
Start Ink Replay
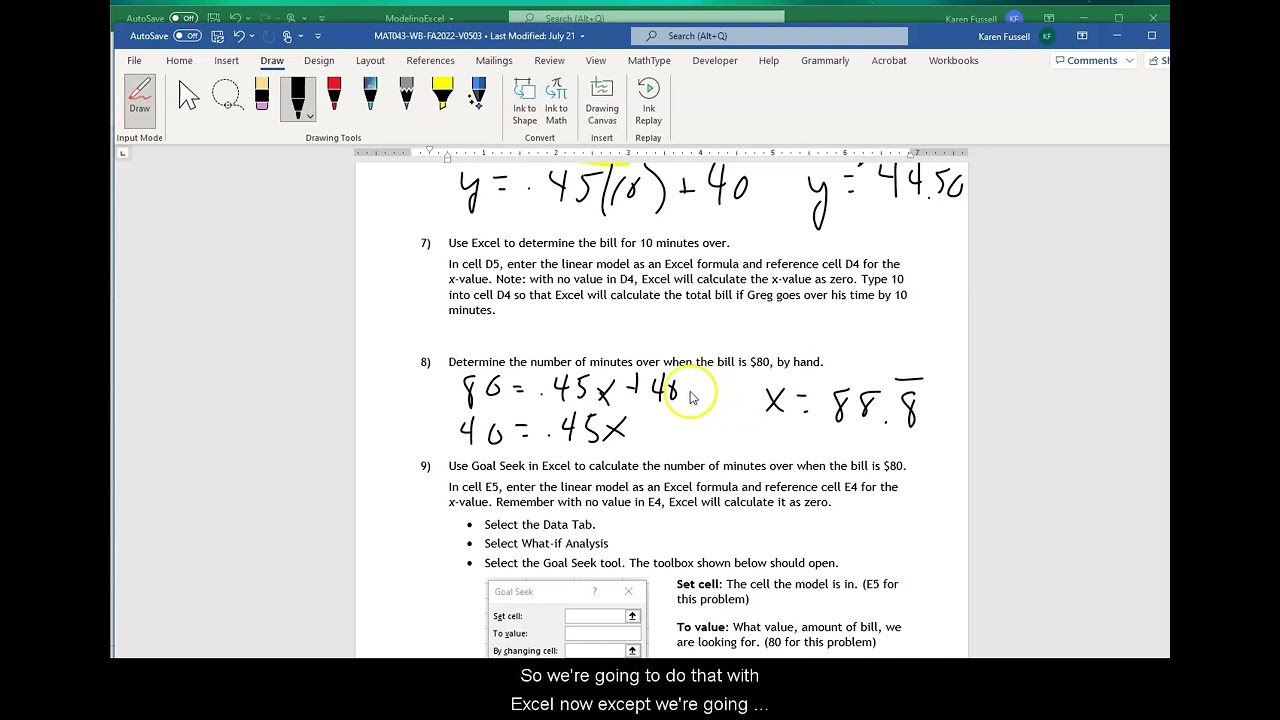(x=648, y=102)
